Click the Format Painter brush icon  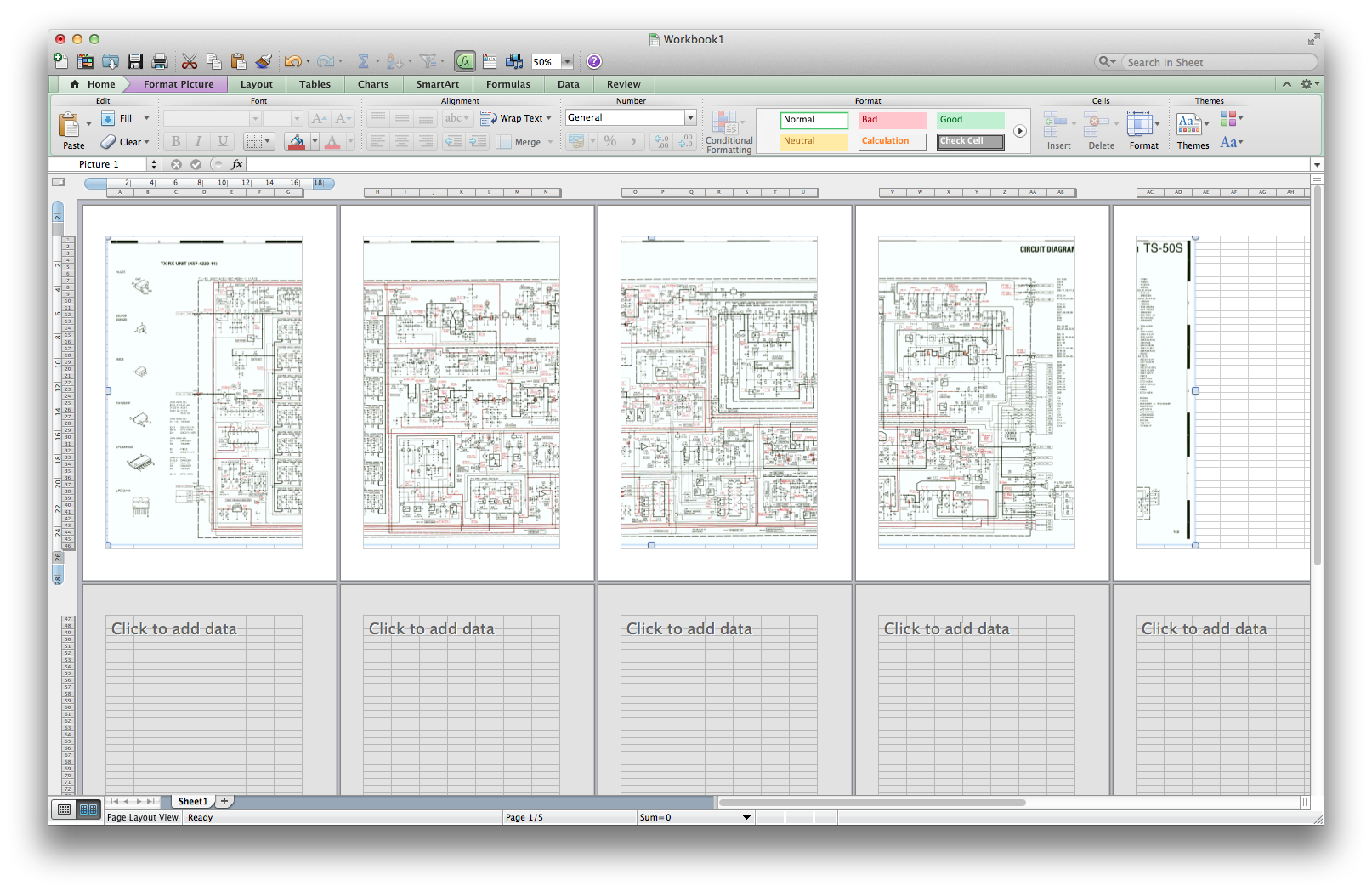pos(264,61)
